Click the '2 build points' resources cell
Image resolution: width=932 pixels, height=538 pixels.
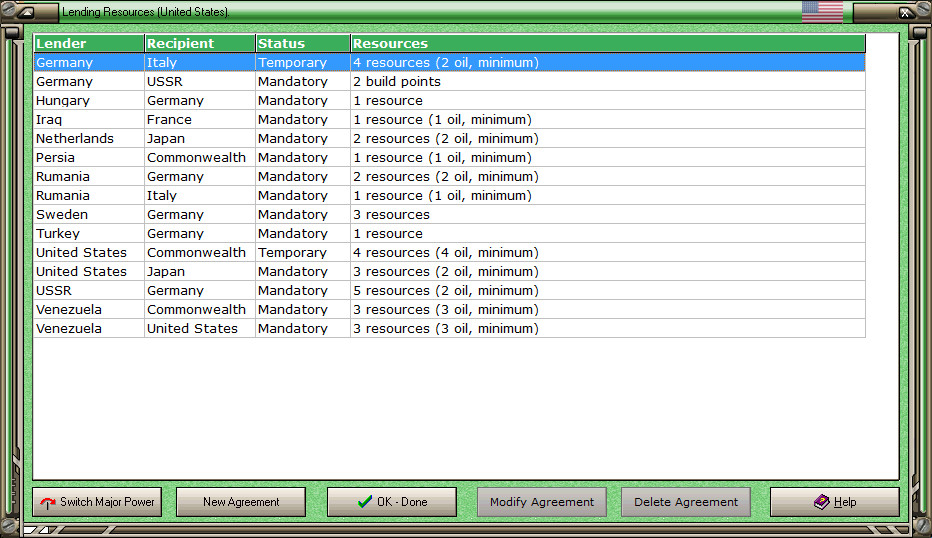pos(608,81)
